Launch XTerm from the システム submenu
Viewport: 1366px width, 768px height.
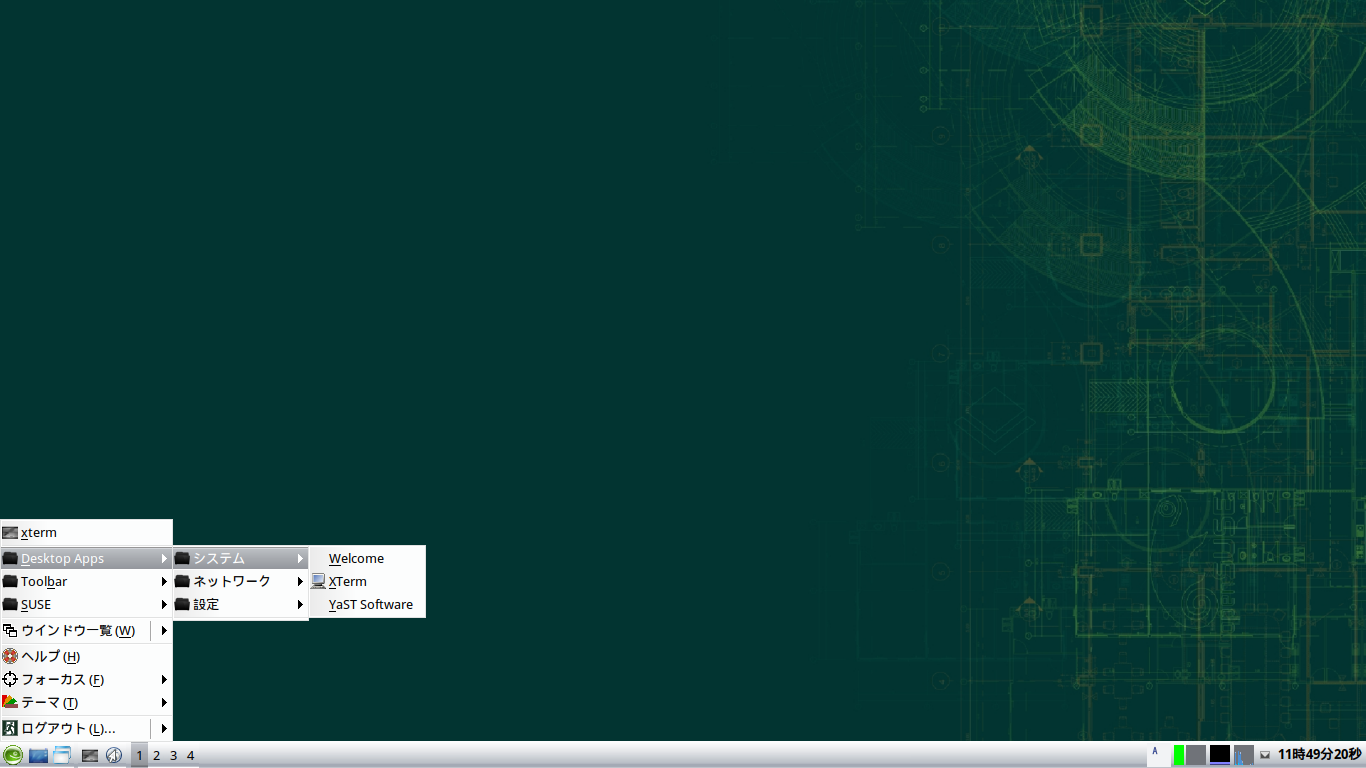pos(367,582)
